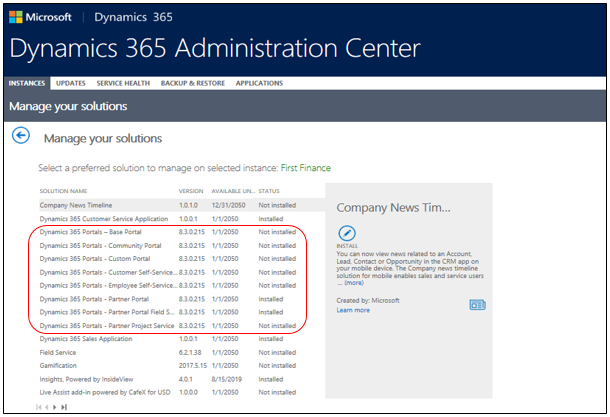
Task: Click the Microsoft logo
Action: pyautogui.click(x=16, y=17)
